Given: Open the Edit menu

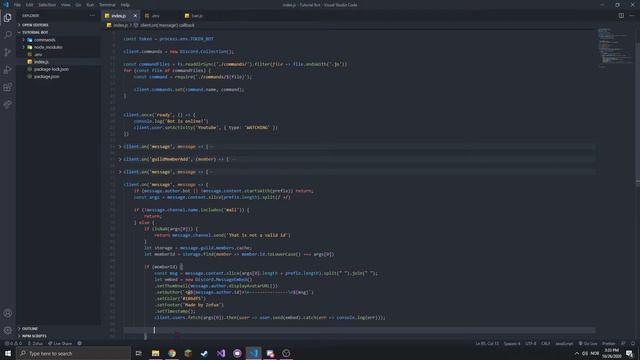Looking at the screenshot, I should 29,5.
